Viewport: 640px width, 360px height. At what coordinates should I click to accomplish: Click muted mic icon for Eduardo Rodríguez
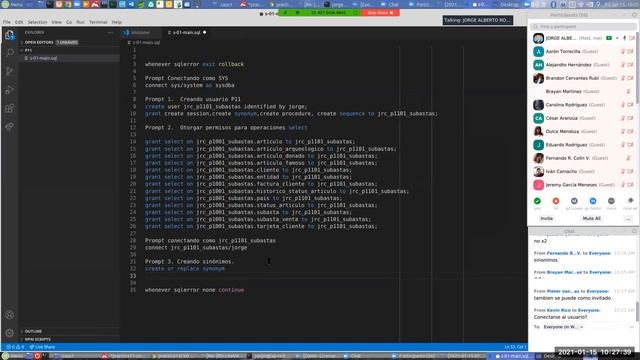623,145
